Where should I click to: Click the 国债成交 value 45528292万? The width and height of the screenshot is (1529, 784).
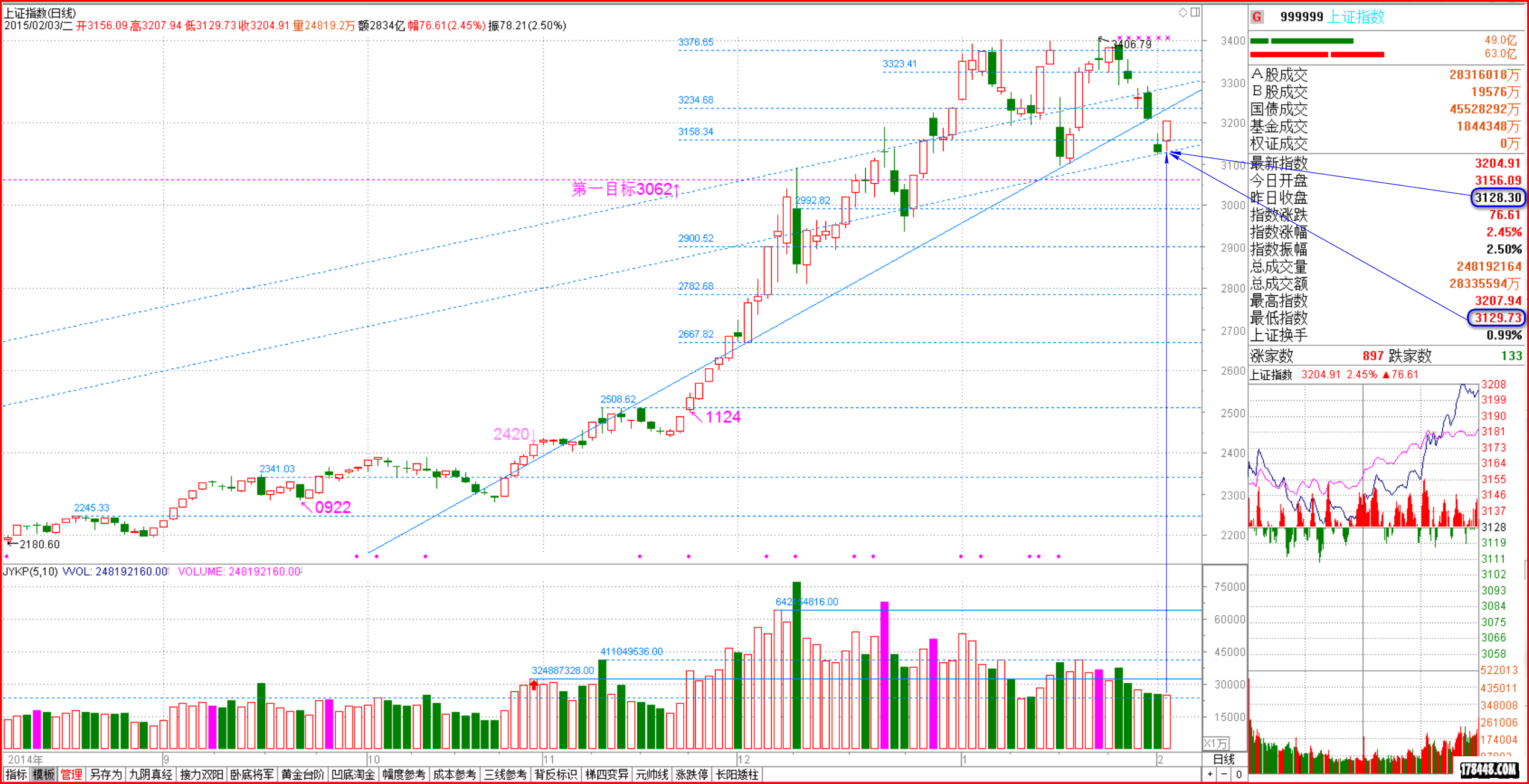tap(1484, 109)
